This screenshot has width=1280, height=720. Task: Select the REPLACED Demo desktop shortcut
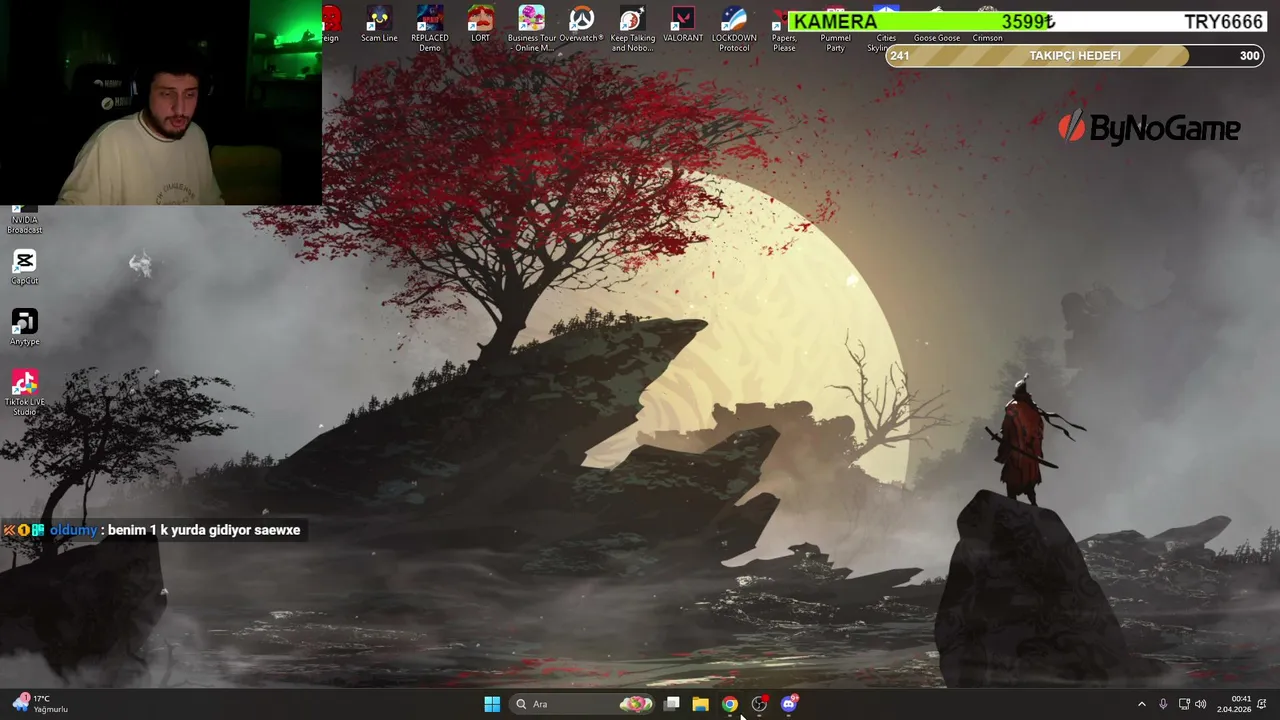(x=430, y=29)
